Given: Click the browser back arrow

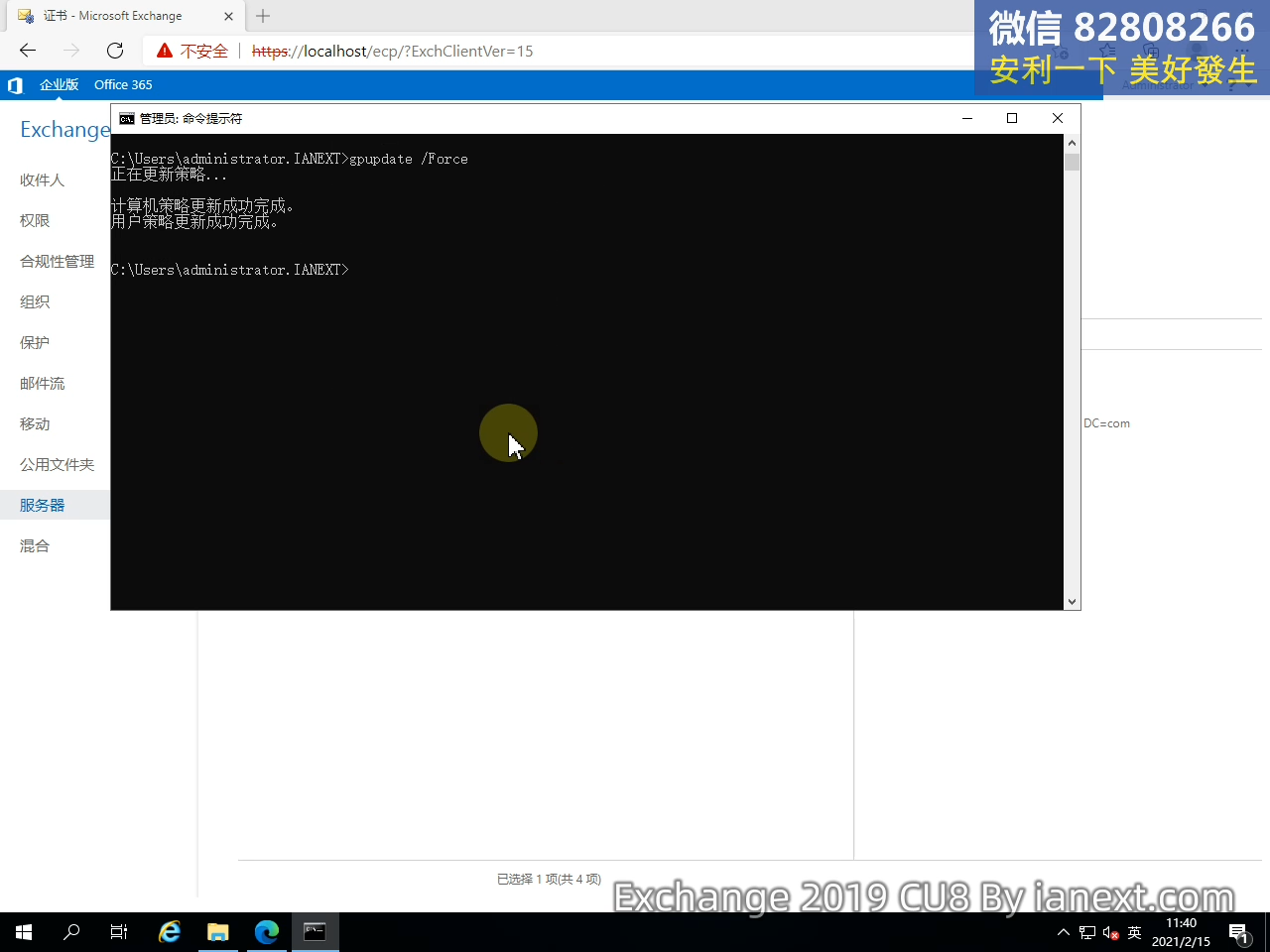Looking at the screenshot, I should [28, 51].
